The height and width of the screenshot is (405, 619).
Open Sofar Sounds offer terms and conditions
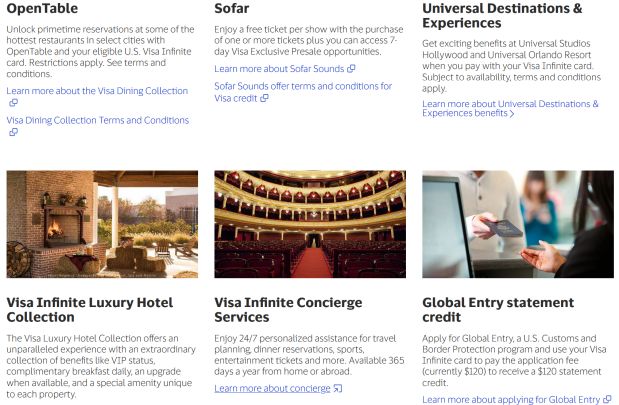point(303,92)
